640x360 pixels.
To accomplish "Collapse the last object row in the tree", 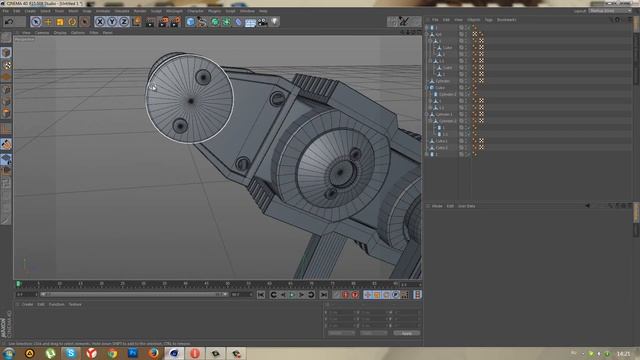I will (427, 154).
